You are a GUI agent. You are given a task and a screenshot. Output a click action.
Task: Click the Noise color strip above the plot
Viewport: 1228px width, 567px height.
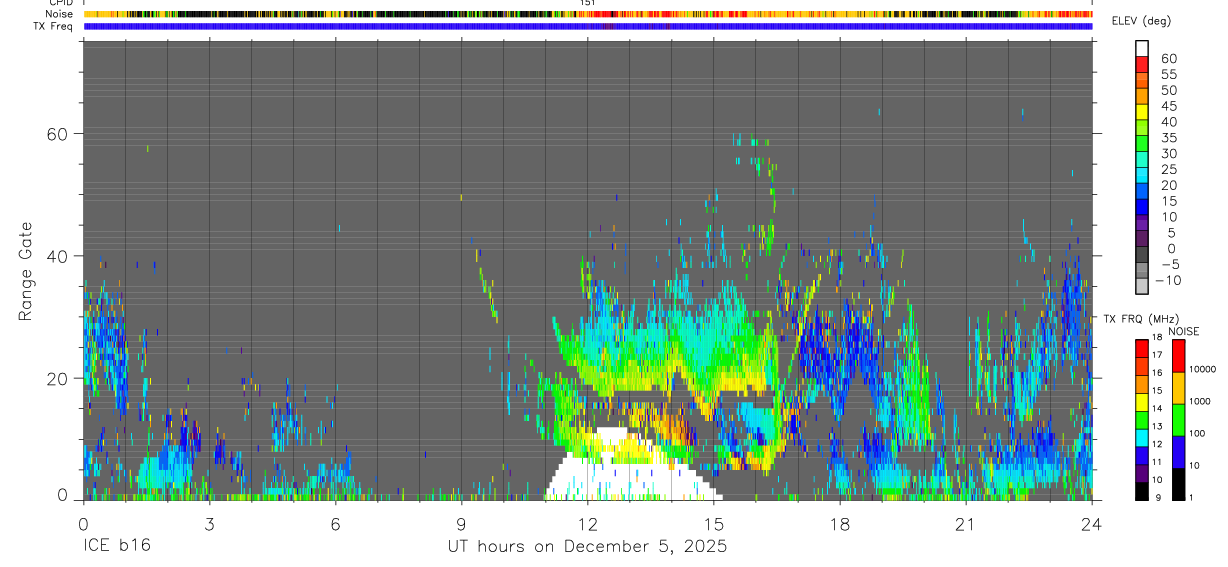click(587, 14)
